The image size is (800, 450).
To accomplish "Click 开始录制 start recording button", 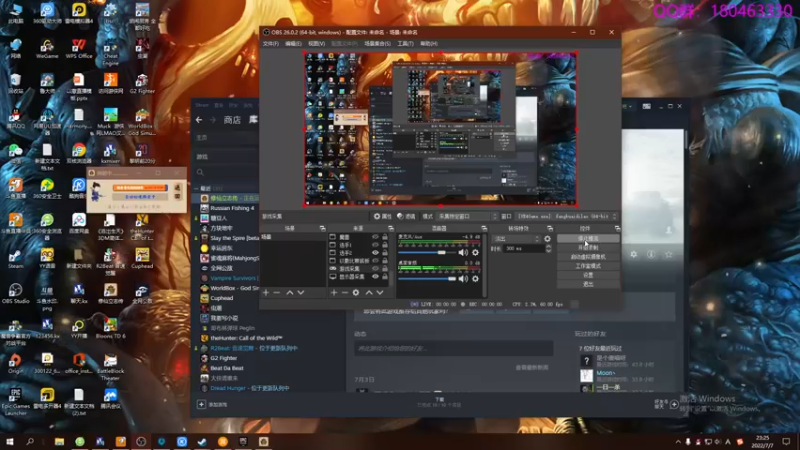I will pos(588,247).
